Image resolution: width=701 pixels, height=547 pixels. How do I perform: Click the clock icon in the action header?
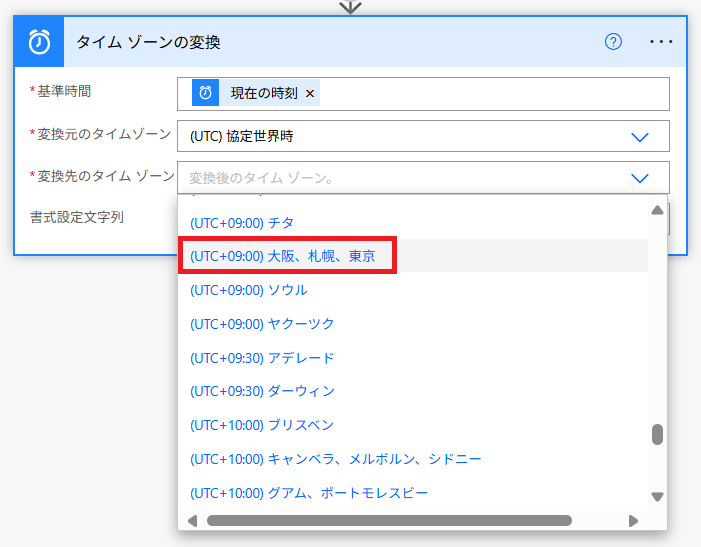[40, 42]
